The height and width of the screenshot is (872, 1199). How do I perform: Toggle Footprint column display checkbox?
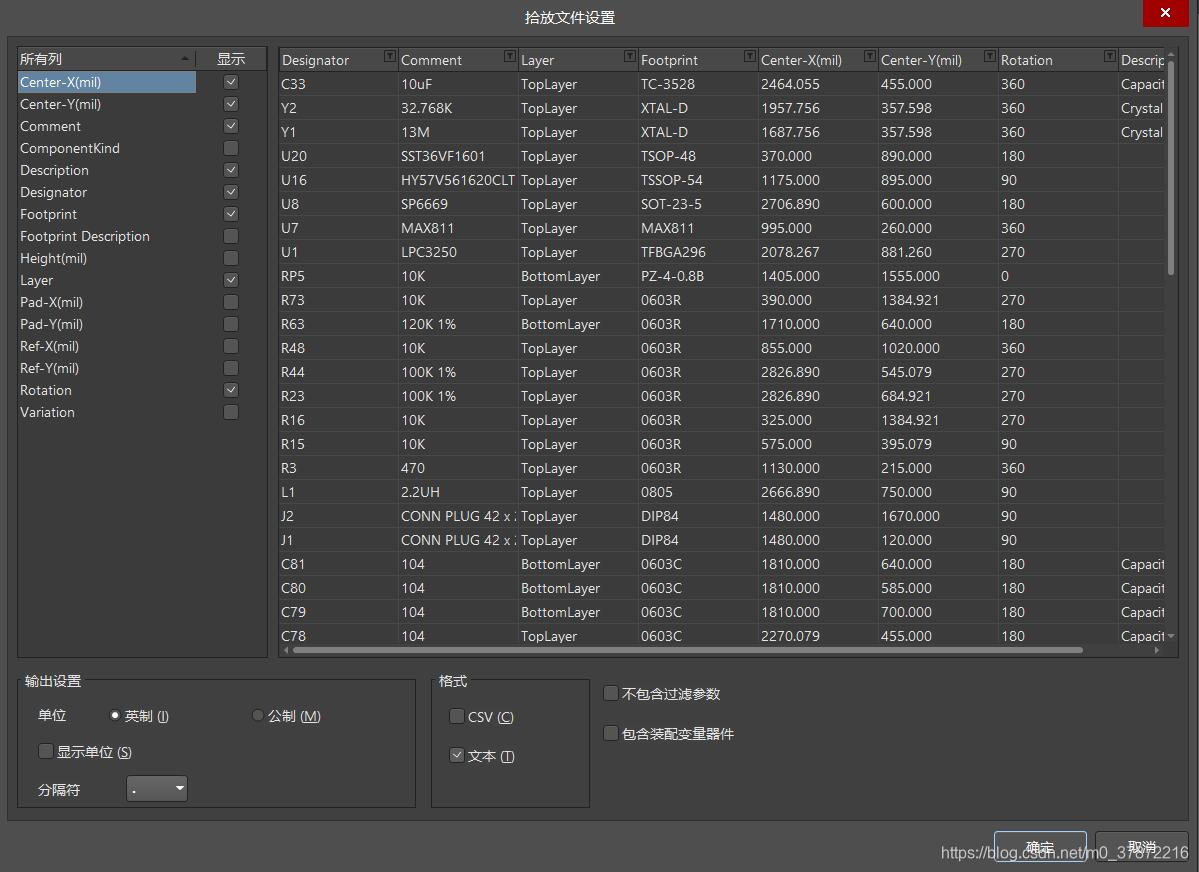pos(231,214)
